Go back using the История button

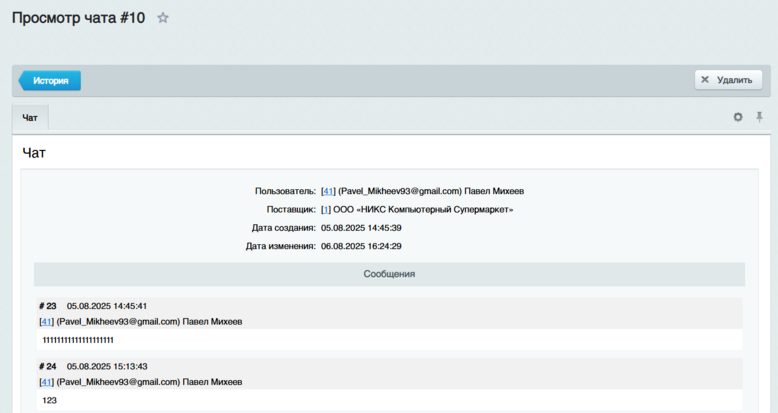[49, 80]
